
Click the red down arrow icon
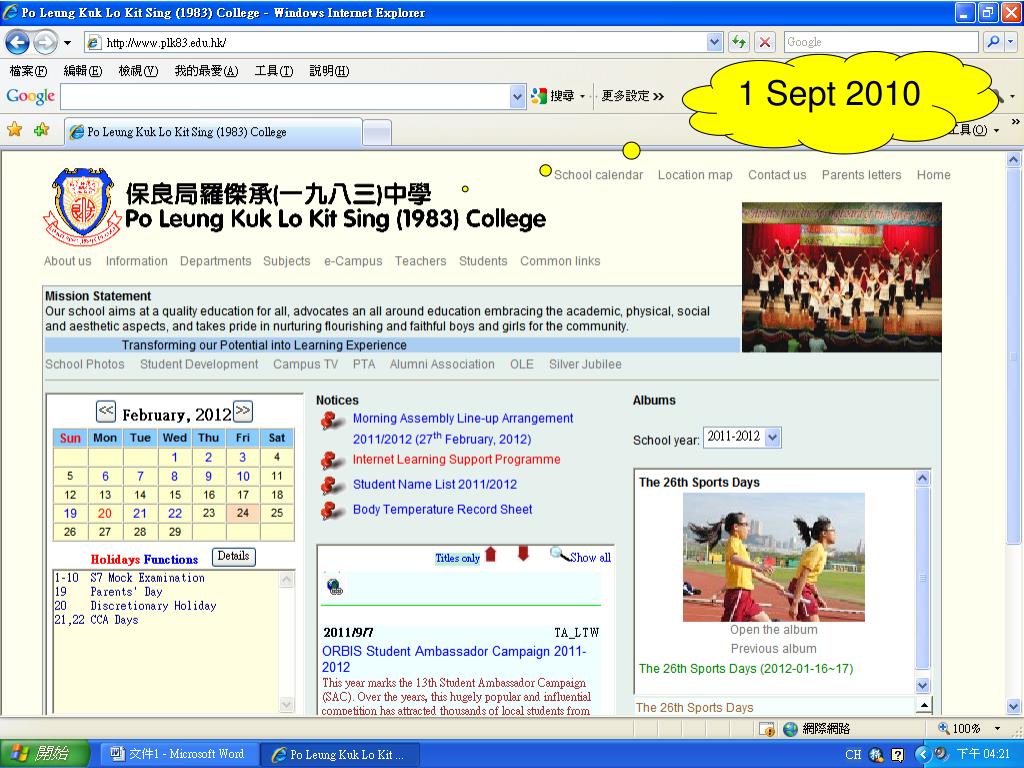pos(523,554)
